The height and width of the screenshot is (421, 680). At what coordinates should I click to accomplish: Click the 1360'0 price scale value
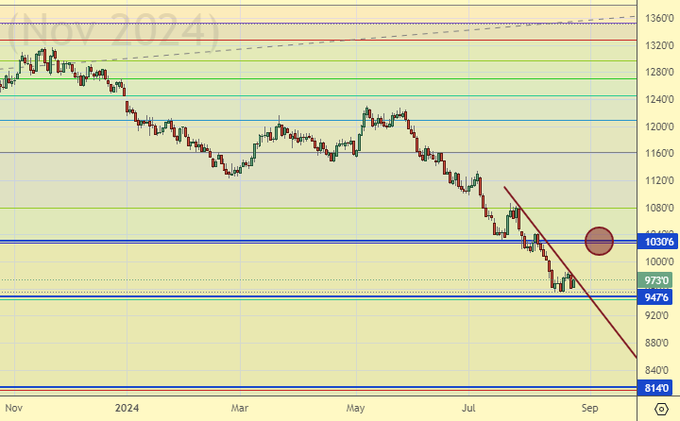(659, 19)
